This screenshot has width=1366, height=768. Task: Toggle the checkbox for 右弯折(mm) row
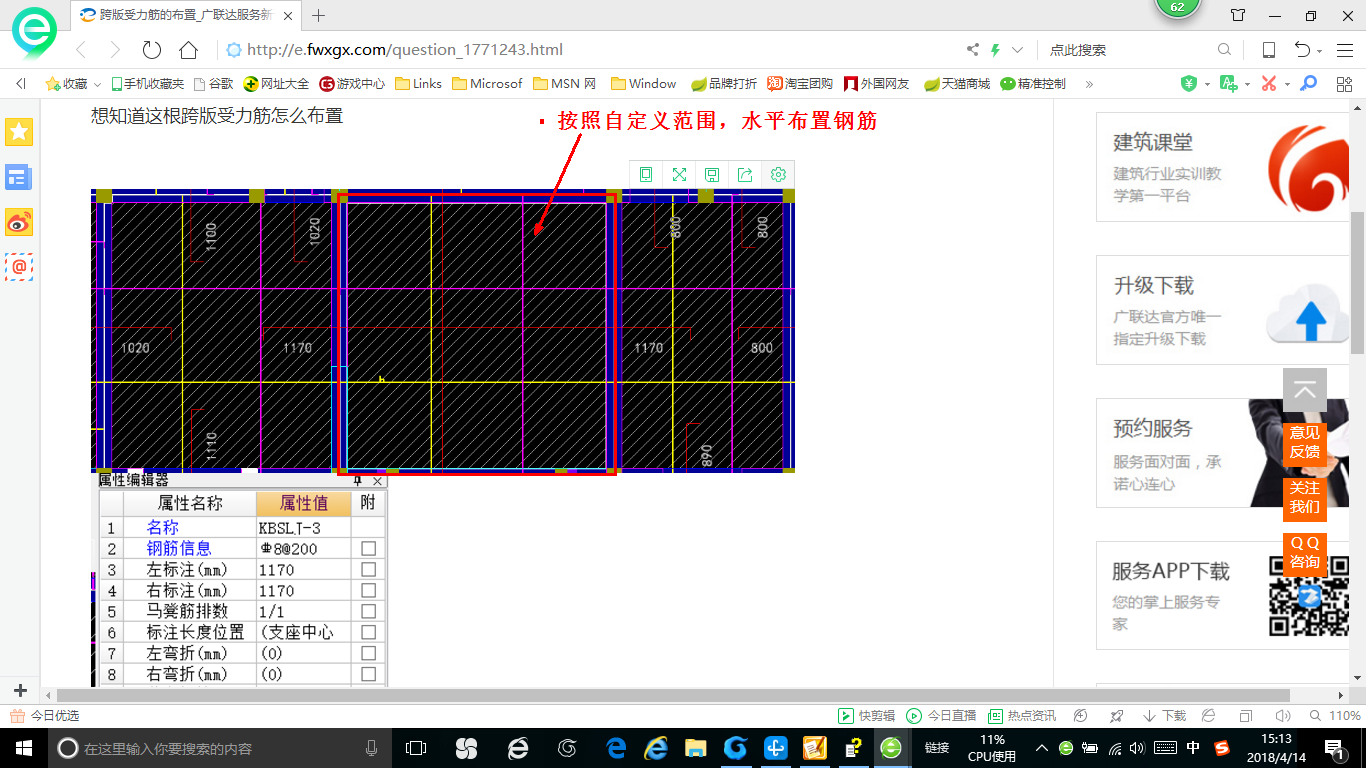[369, 675]
